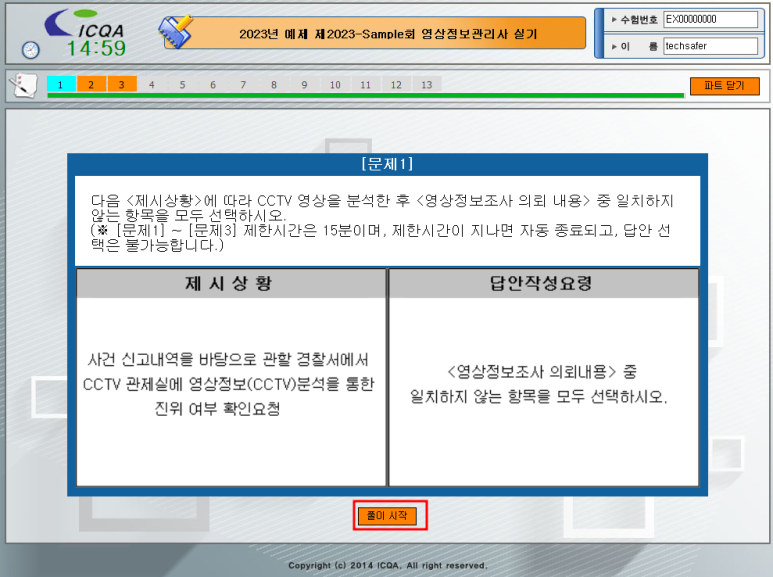
Task: Go to question 9
Action: coord(304,85)
